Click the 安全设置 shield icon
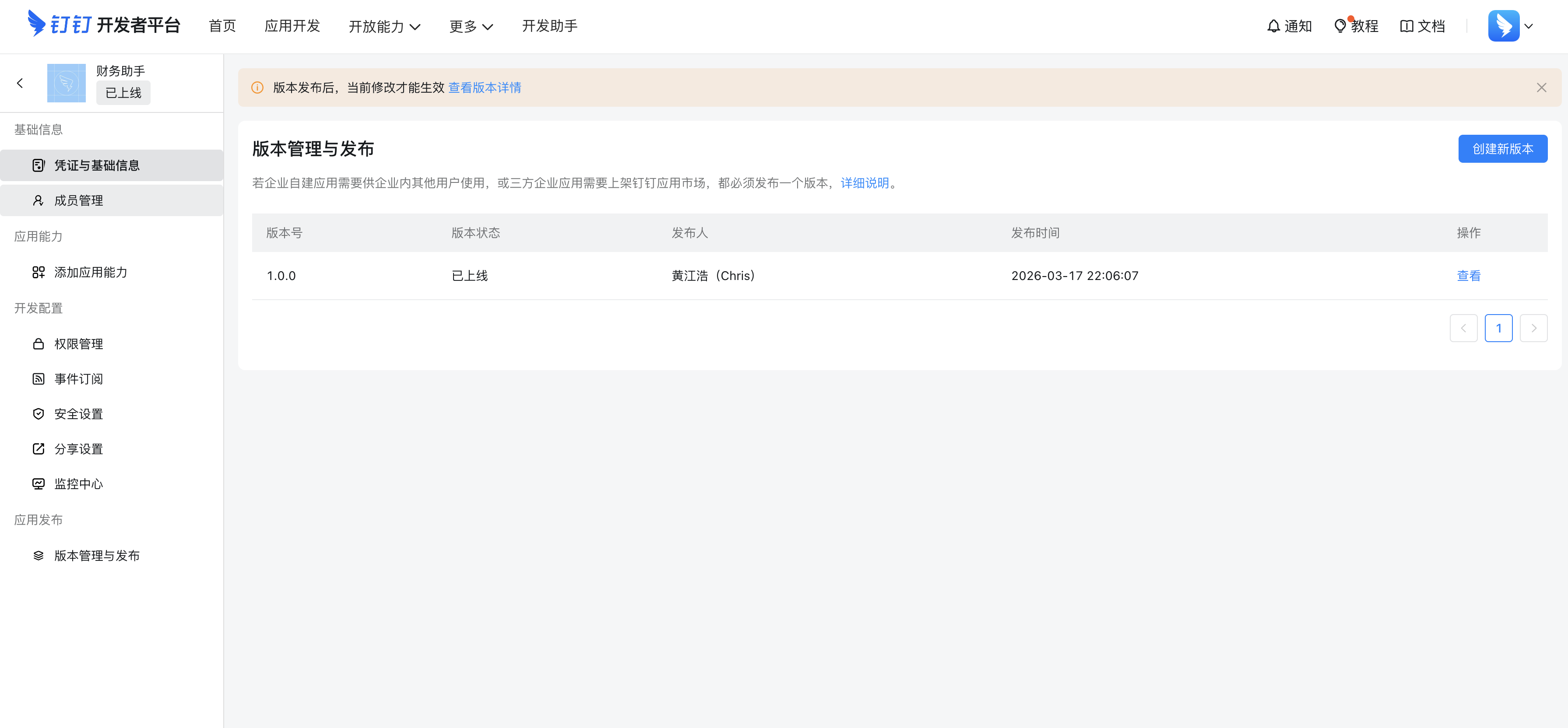Image resolution: width=1568 pixels, height=728 pixels. (x=39, y=414)
